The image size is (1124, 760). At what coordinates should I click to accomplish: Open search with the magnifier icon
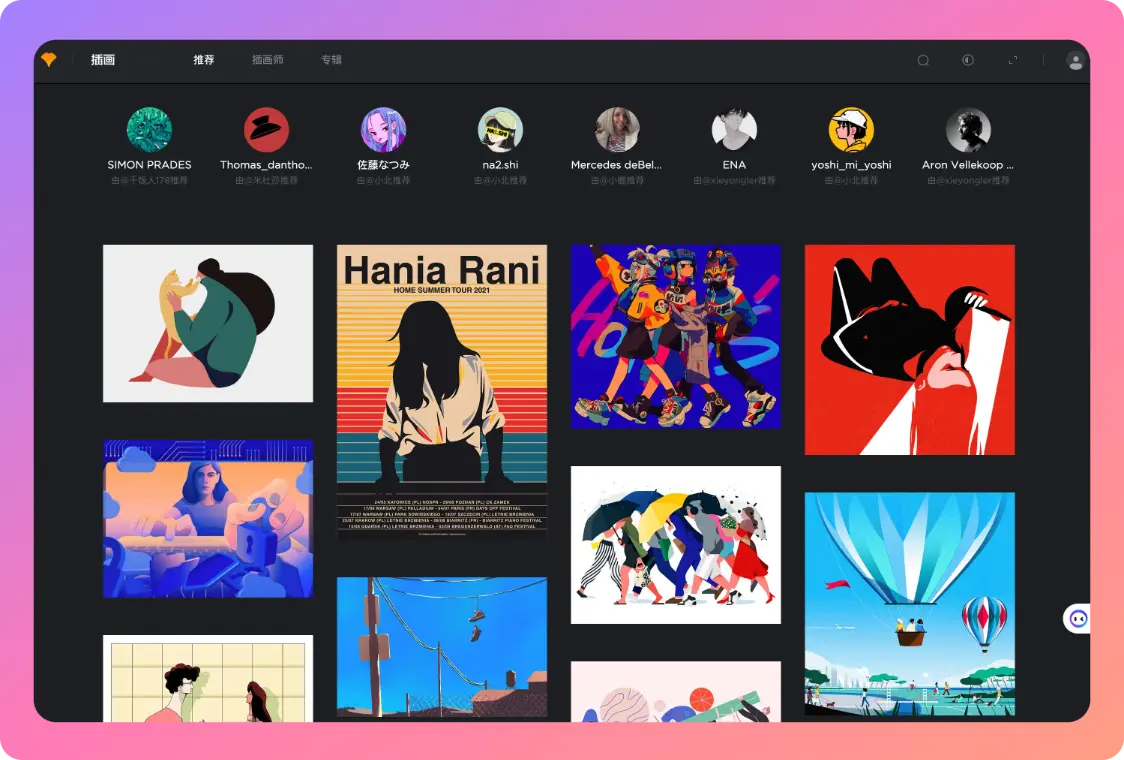[923, 60]
